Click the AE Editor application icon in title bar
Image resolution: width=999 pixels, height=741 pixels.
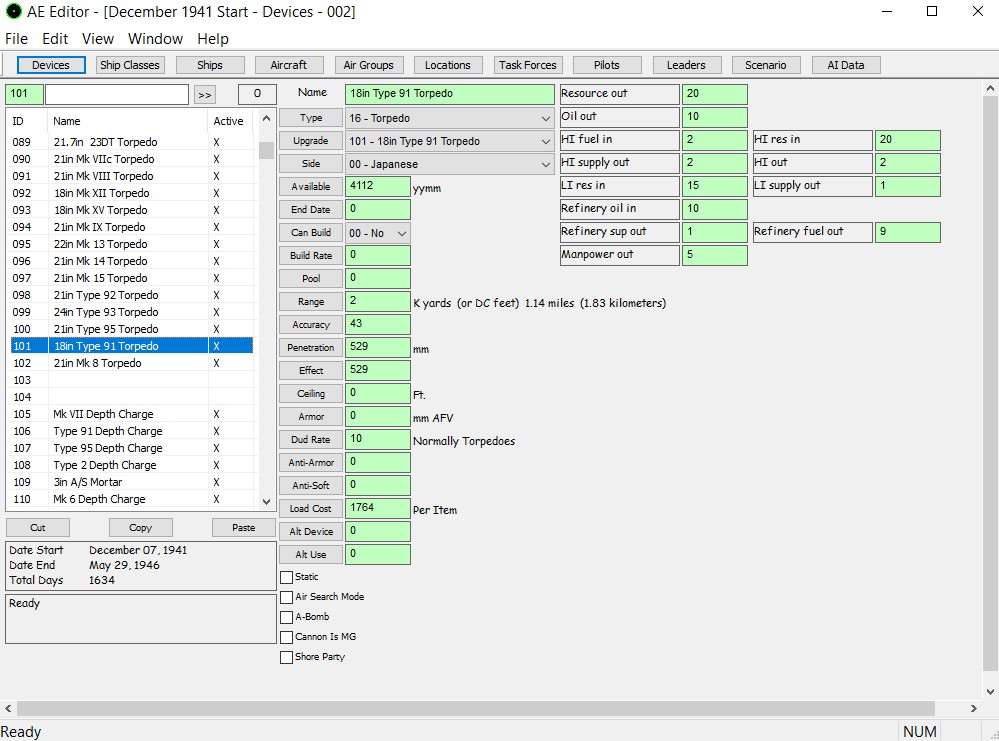(x=14, y=12)
